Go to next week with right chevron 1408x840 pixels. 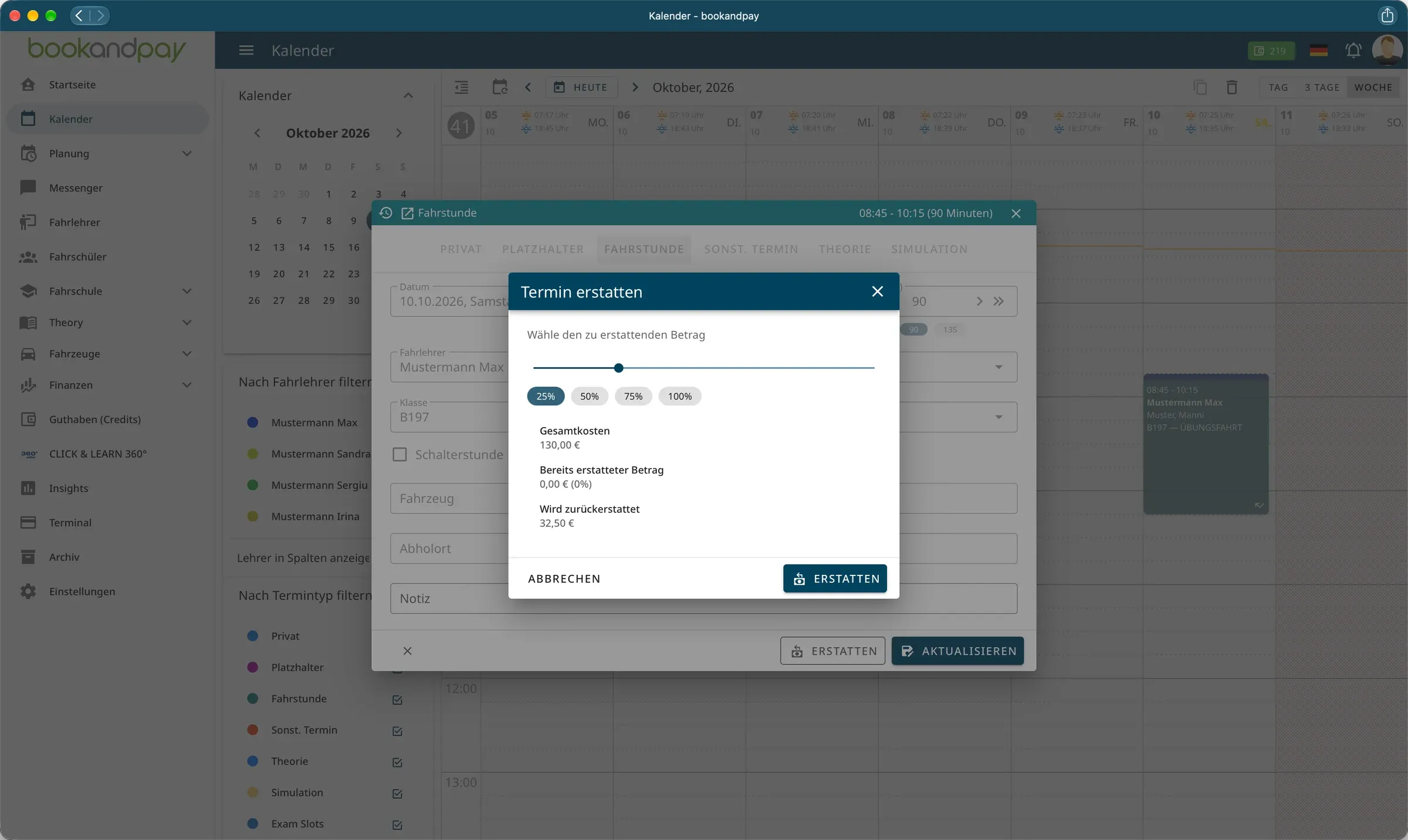coord(635,87)
